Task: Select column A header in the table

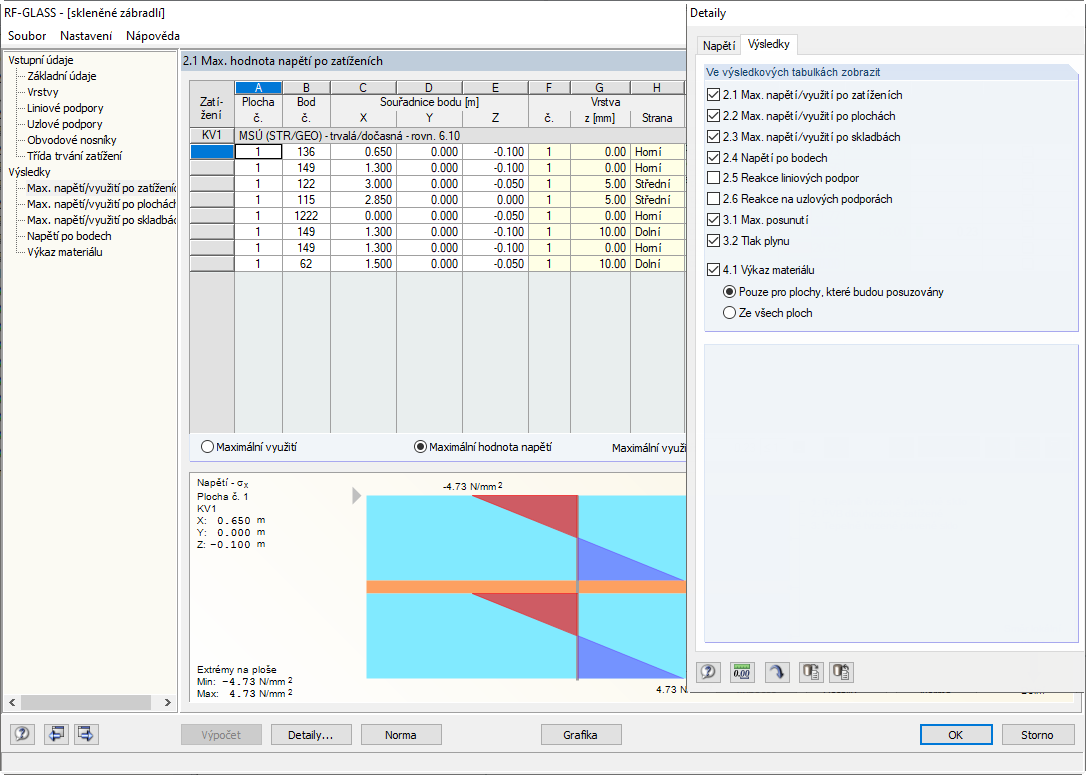Action: point(258,87)
